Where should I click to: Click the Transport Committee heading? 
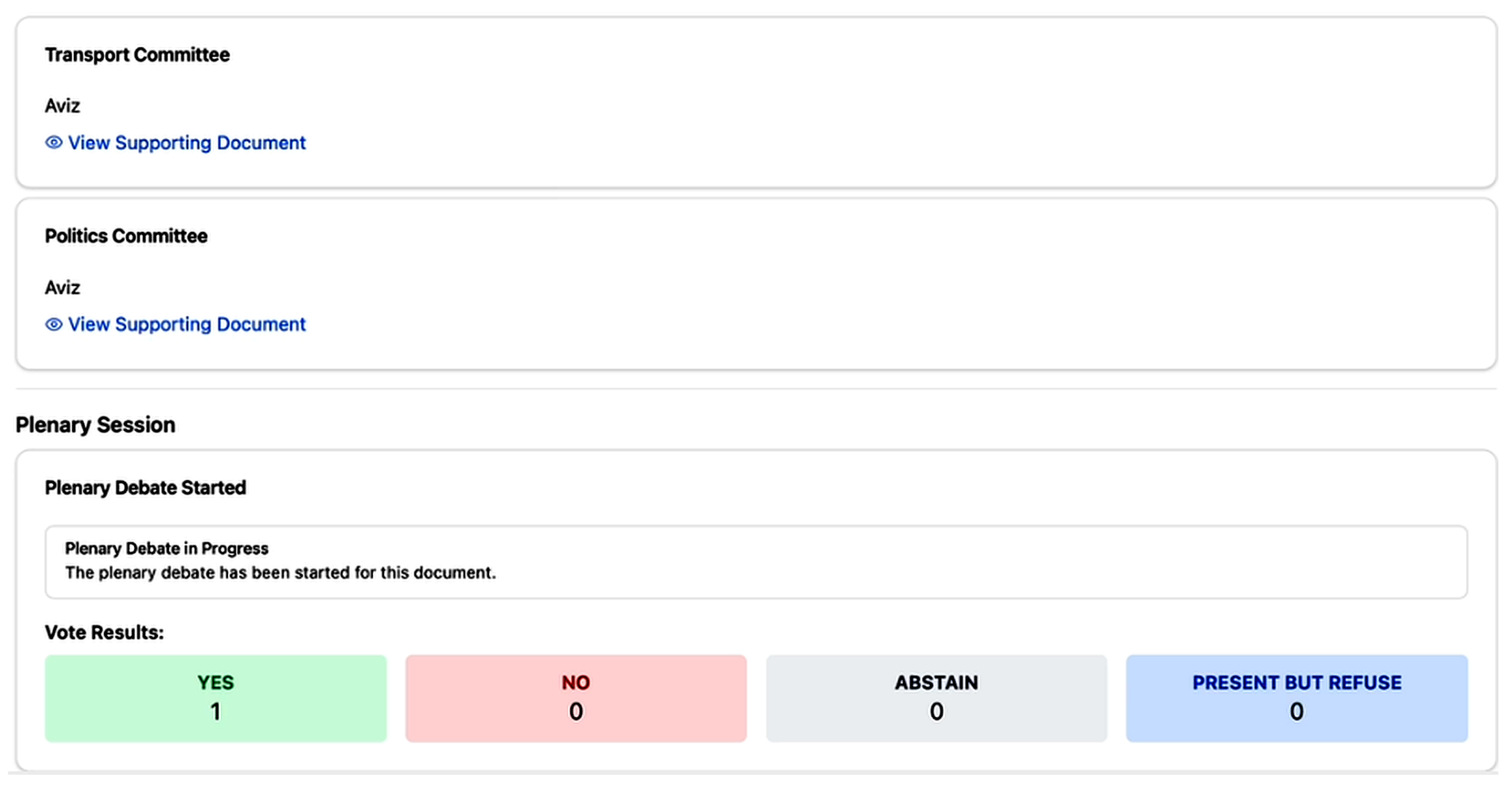(x=137, y=54)
